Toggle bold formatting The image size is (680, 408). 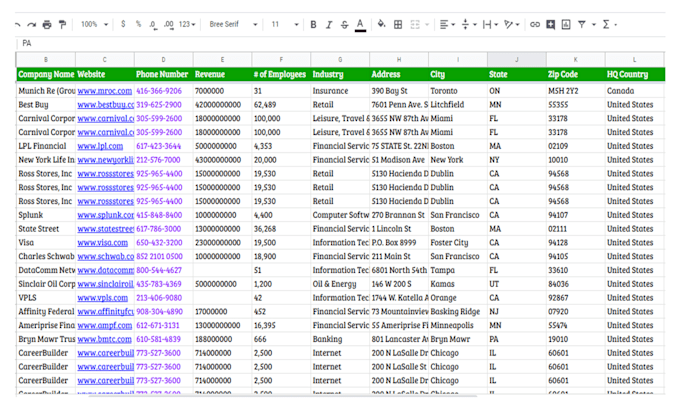[313, 25]
